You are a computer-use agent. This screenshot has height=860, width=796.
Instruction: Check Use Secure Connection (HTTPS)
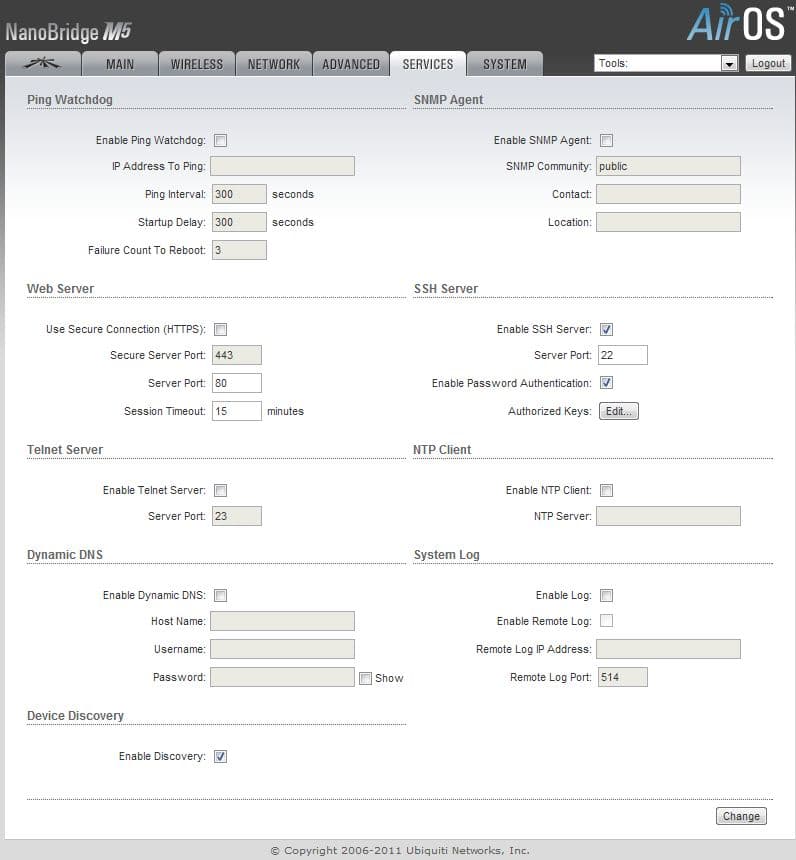pos(221,329)
